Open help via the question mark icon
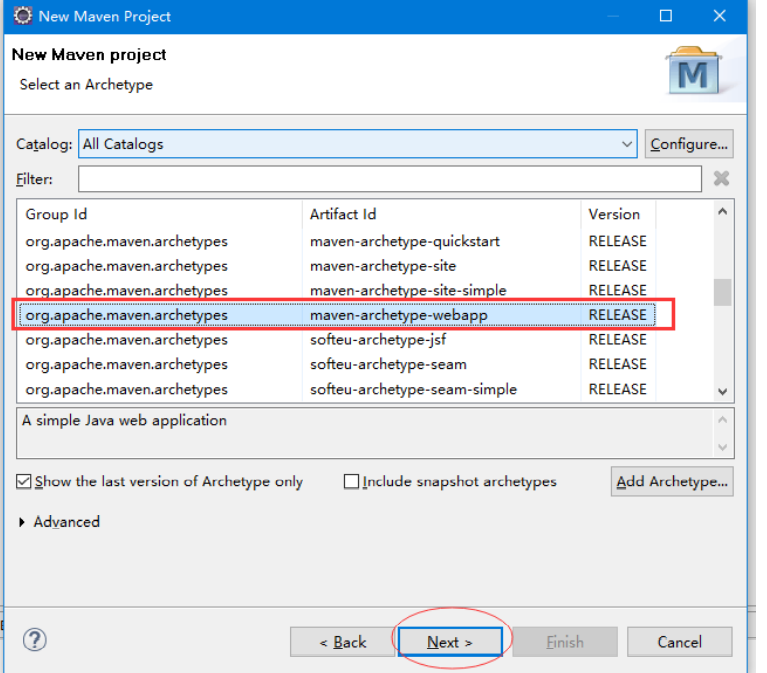 (x=35, y=640)
